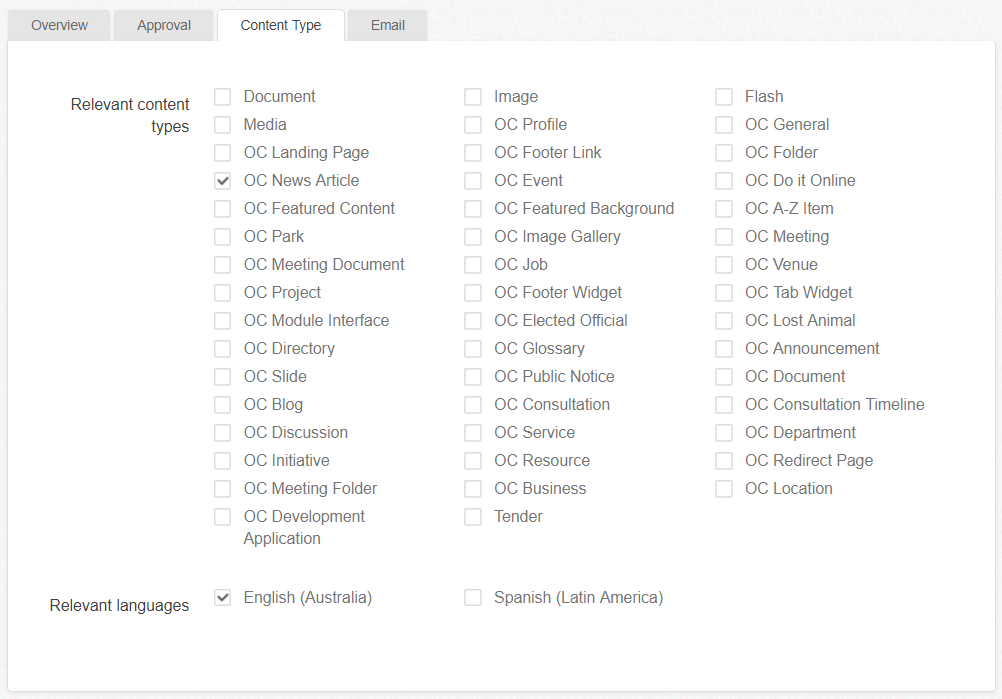Check OC Elected Official
The image size is (1002, 699).
(x=473, y=320)
